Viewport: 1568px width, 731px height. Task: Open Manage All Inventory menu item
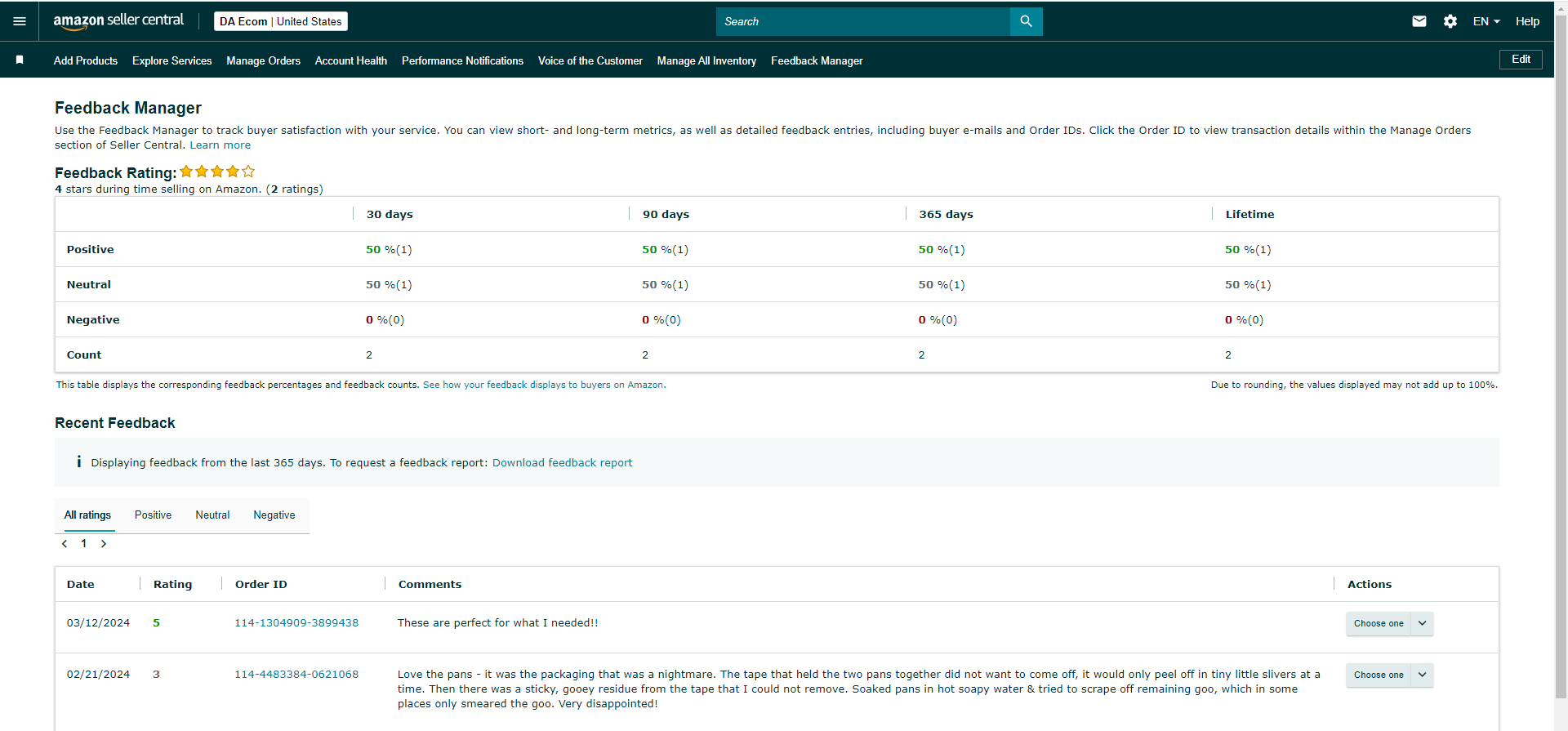[x=706, y=60]
